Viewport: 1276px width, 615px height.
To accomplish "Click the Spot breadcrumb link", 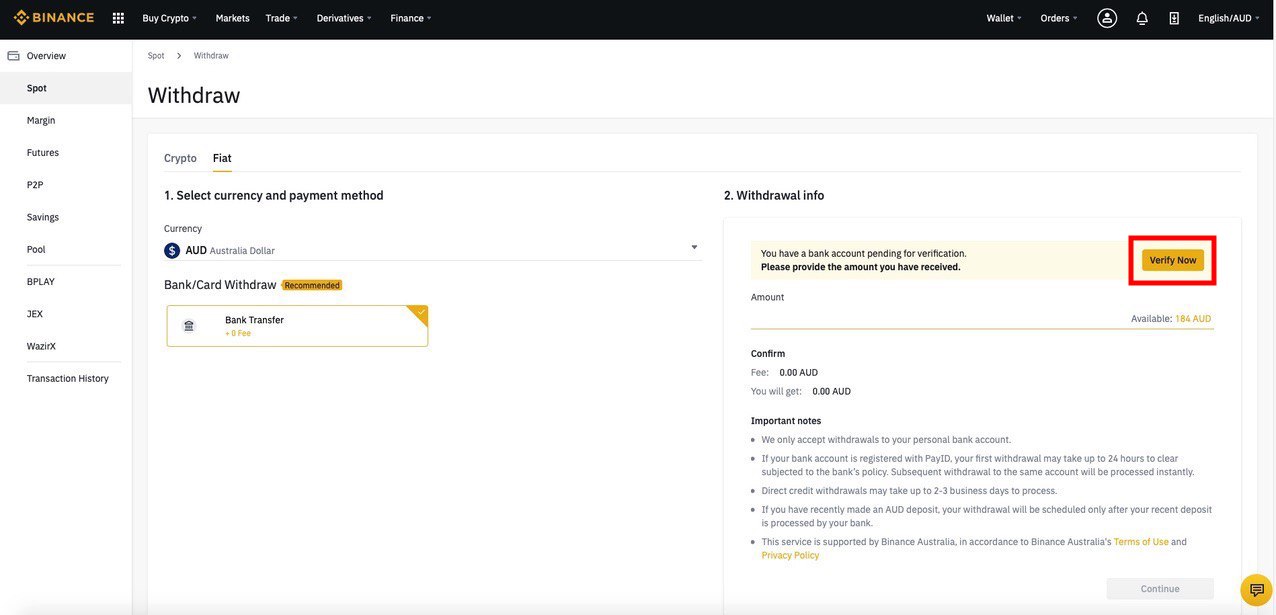I will 156,56.
